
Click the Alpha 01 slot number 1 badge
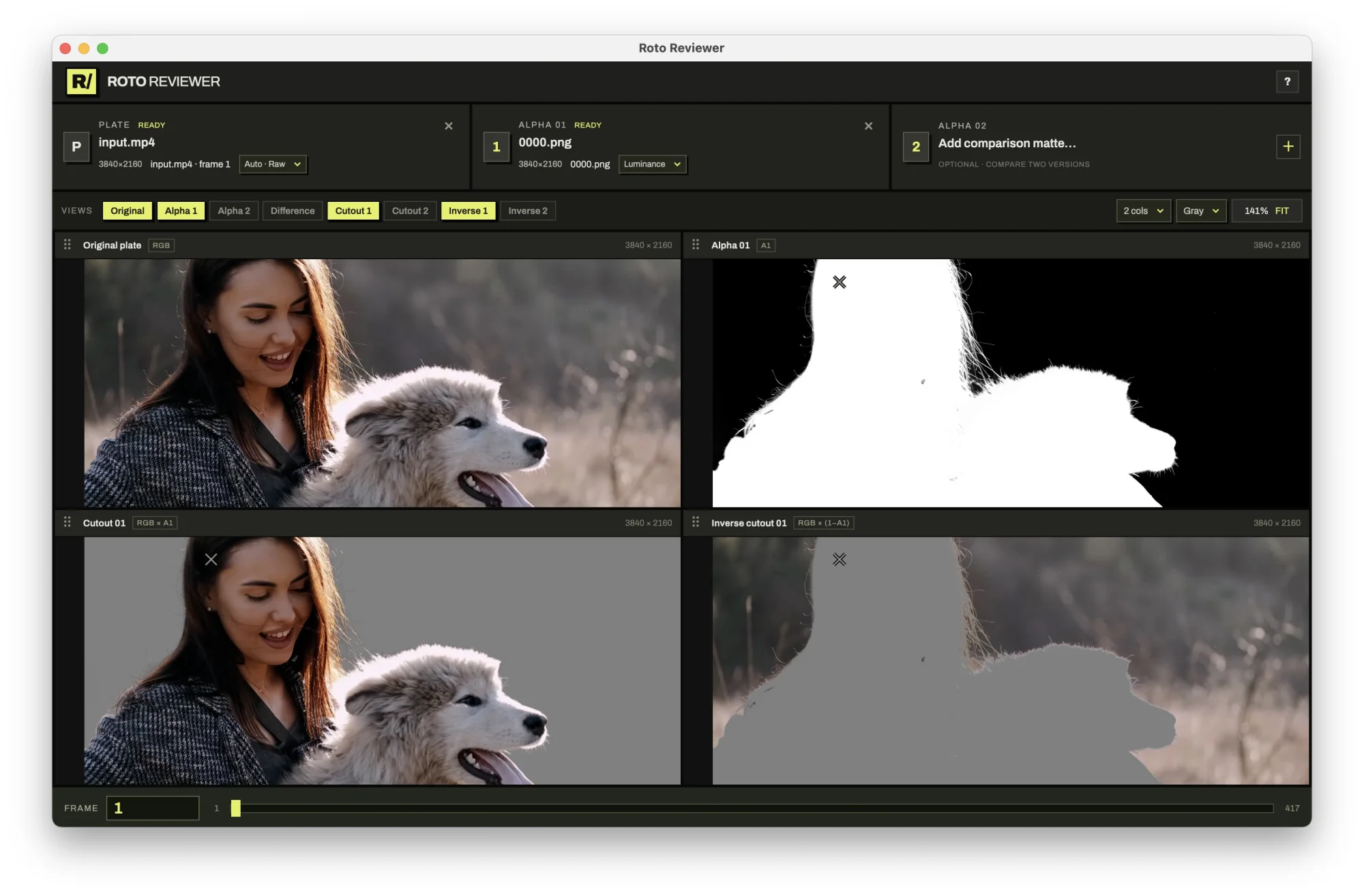[x=496, y=147]
